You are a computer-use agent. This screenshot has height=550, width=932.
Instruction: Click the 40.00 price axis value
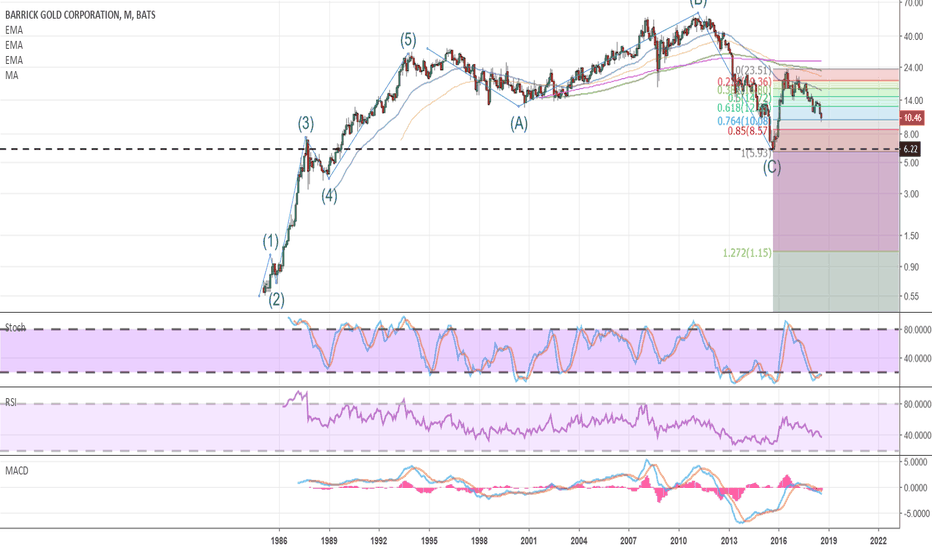point(913,37)
